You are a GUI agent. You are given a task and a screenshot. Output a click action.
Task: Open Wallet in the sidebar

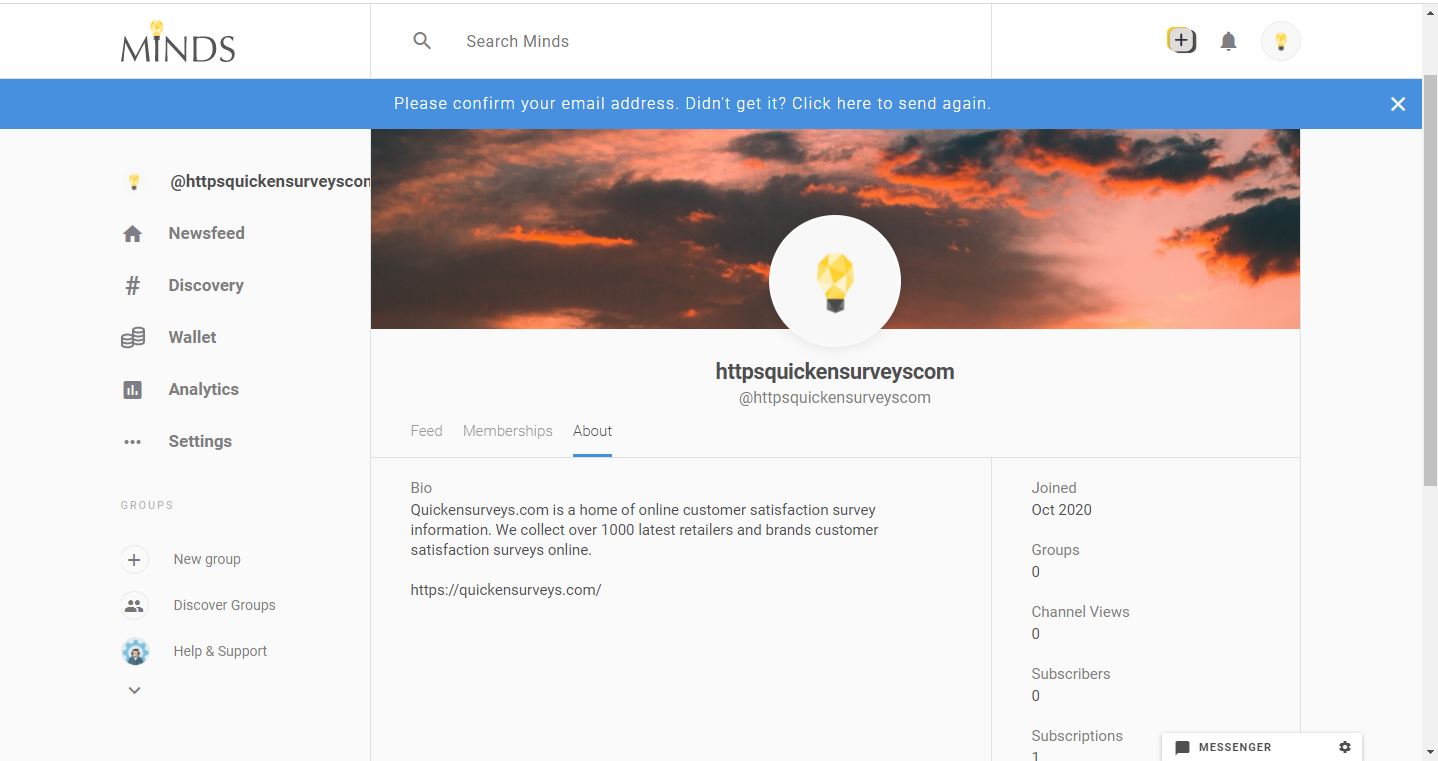[x=192, y=337]
